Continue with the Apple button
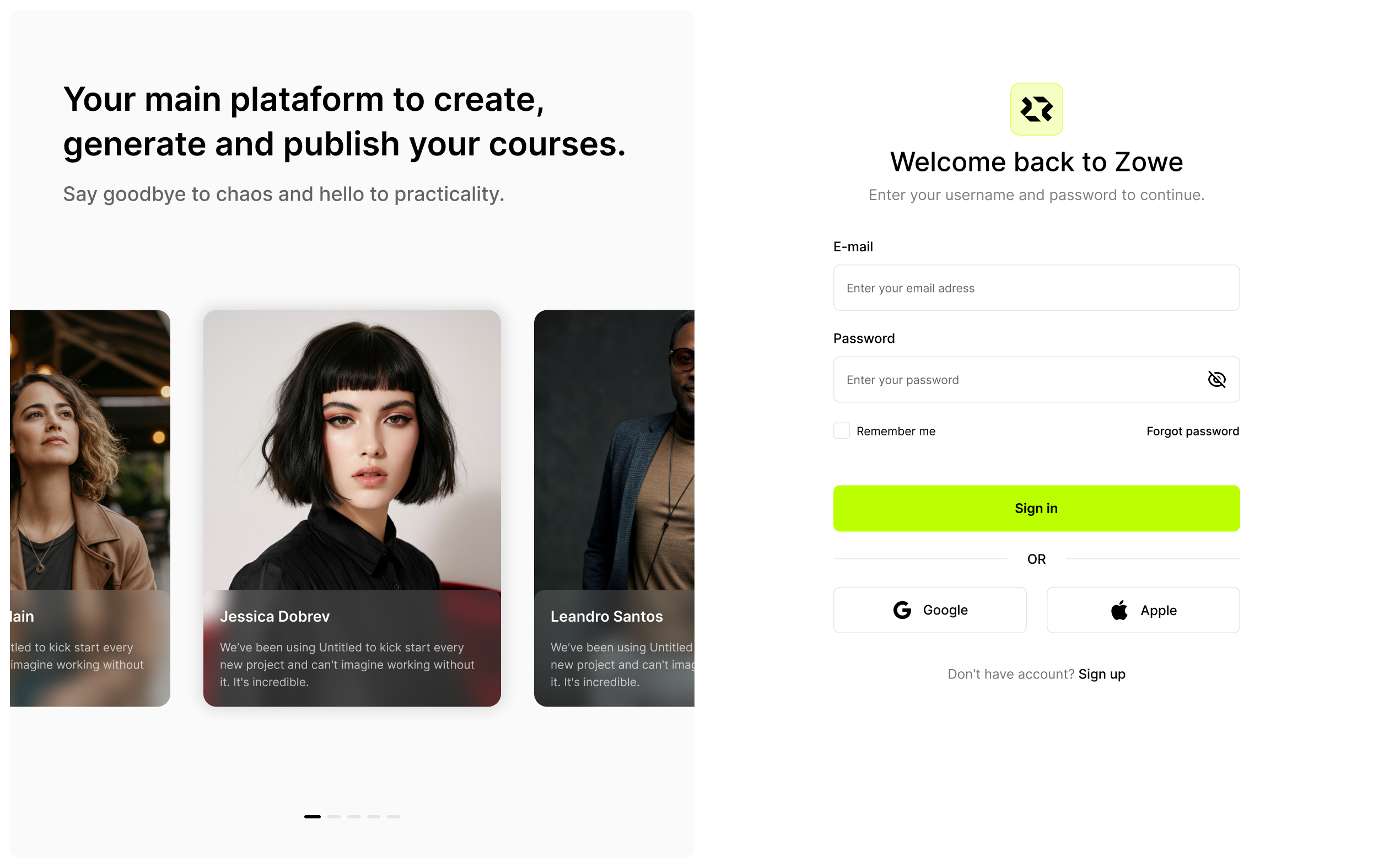This screenshot has height=868, width=1389. [1143, 610]
